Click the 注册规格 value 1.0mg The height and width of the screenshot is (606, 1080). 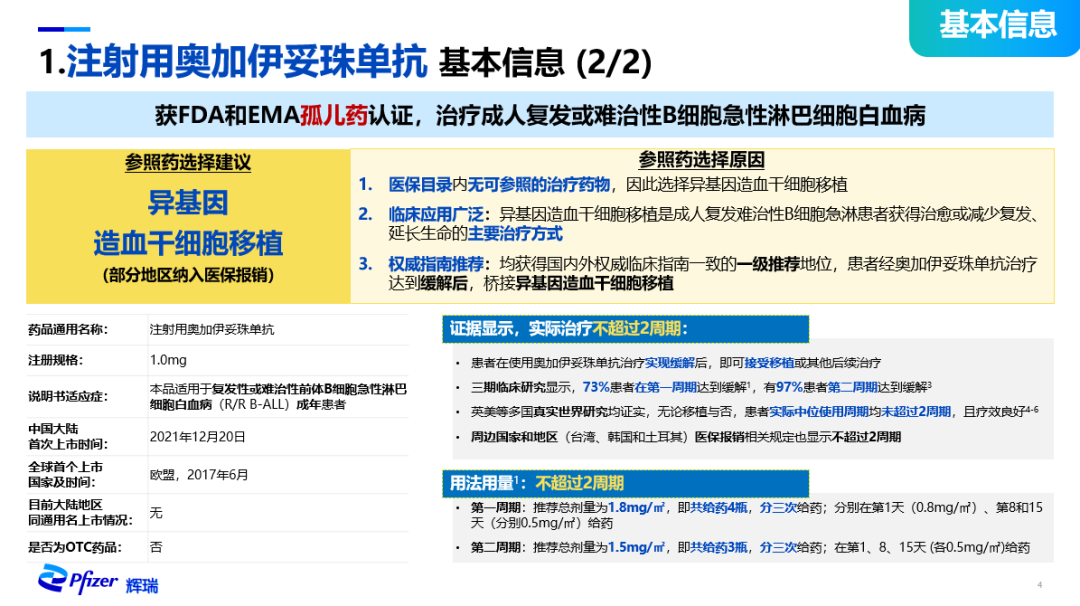point(166,360)
